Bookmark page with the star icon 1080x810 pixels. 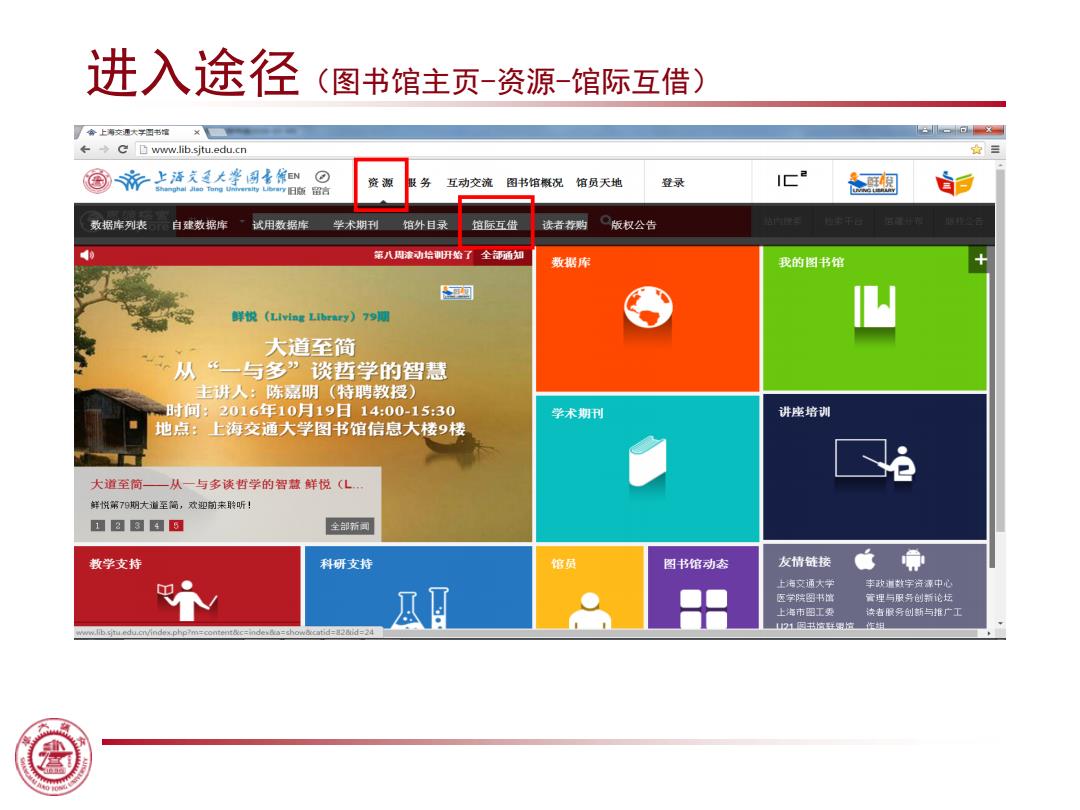coord(977,149)
